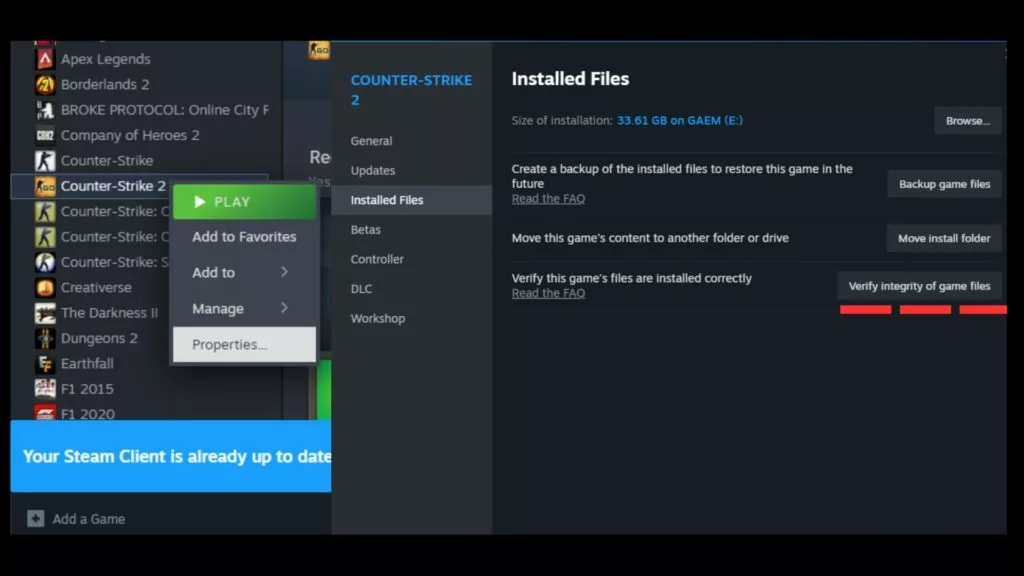
Task: Click the installation size 33.61 GB text
Action: click(679, 120)
